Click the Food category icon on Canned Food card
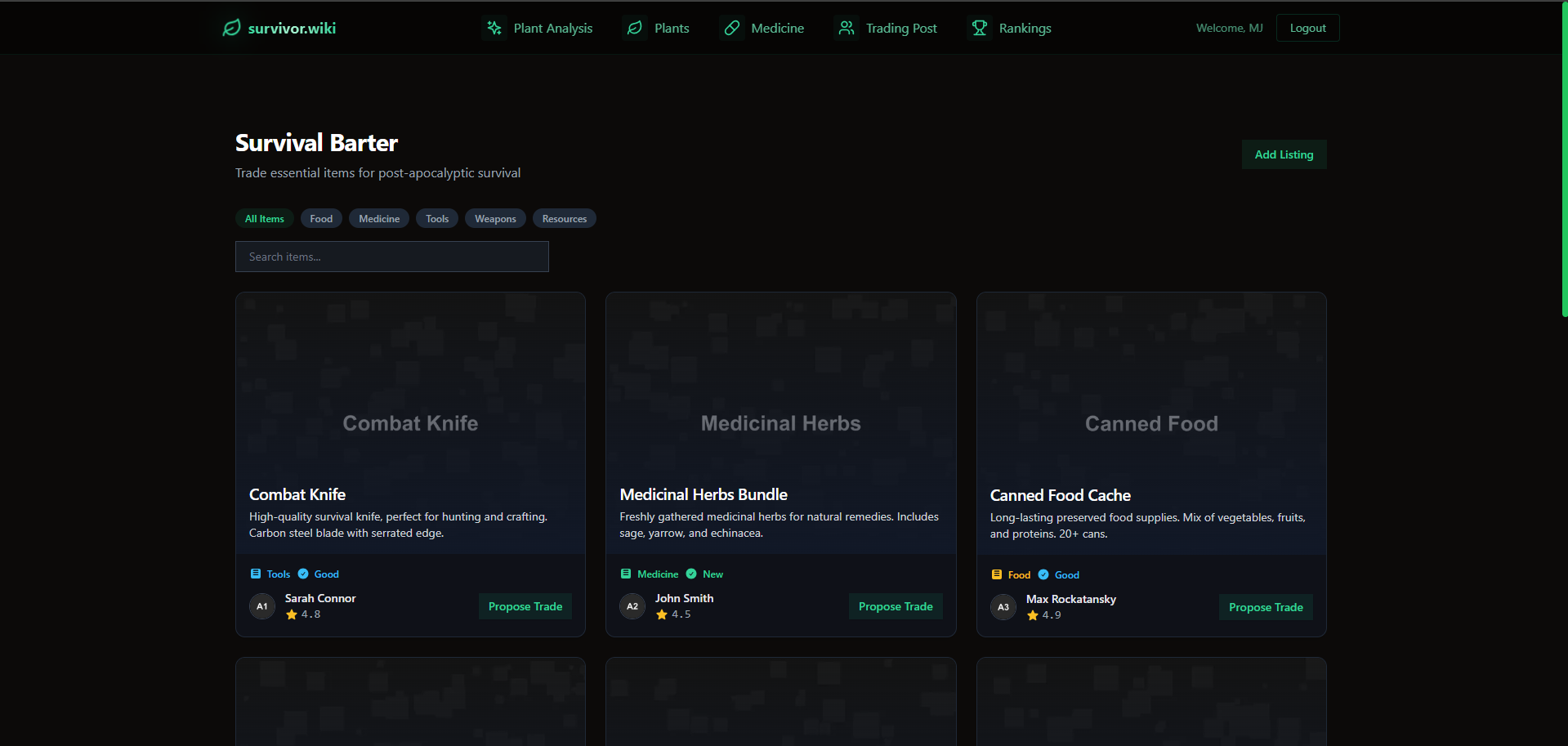Image resolution: width=1568 pixels, height=746 pixels. 997,574
